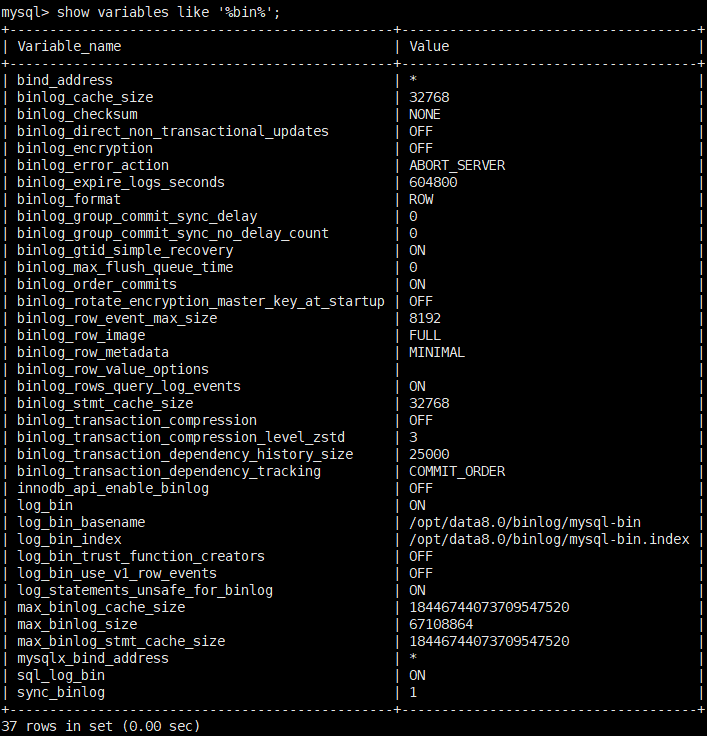Click the MINIMAL value of binlog_row_metadata
The height and width of the screenshot is (736, 707).
pyautogui.click(x=437, y=352)
